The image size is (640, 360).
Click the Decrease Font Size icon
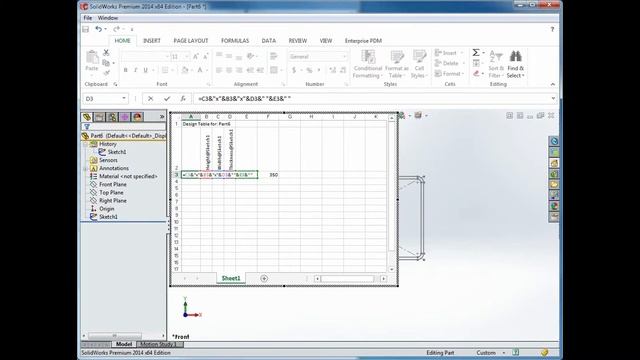205,56
